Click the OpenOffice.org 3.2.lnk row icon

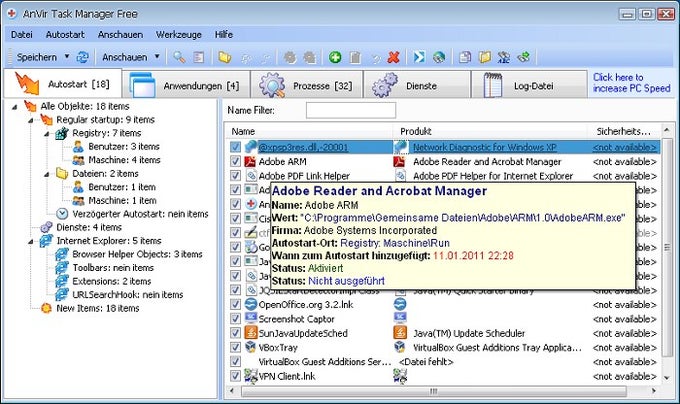(x=251, y=304)
